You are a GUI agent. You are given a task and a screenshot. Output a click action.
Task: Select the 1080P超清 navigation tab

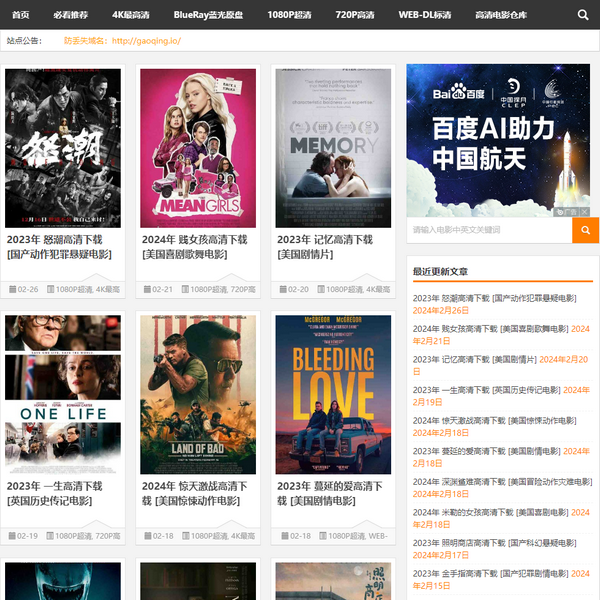(289, 15)
